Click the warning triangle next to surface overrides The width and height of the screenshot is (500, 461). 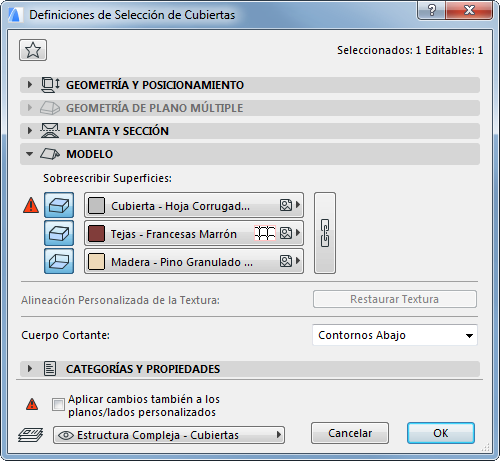[31, 205]
